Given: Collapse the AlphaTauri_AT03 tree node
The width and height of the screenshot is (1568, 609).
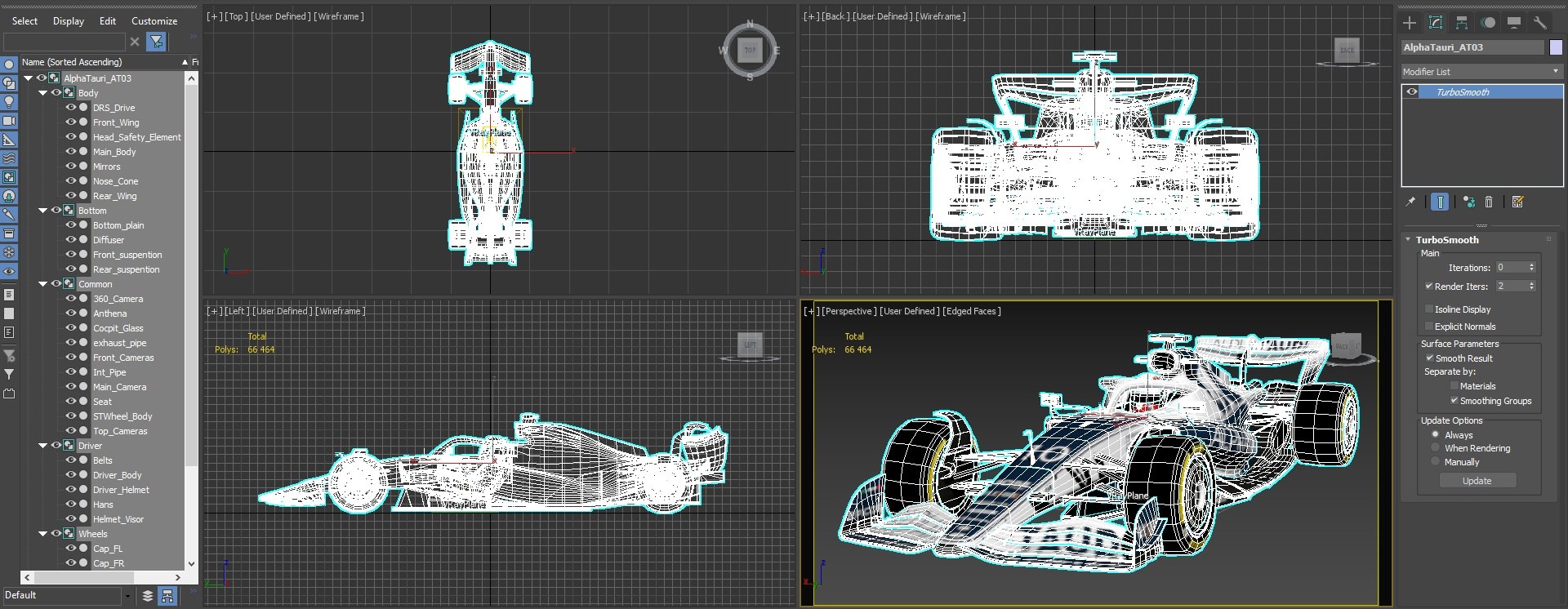Looking at the screenshot, I should [29, 78].
